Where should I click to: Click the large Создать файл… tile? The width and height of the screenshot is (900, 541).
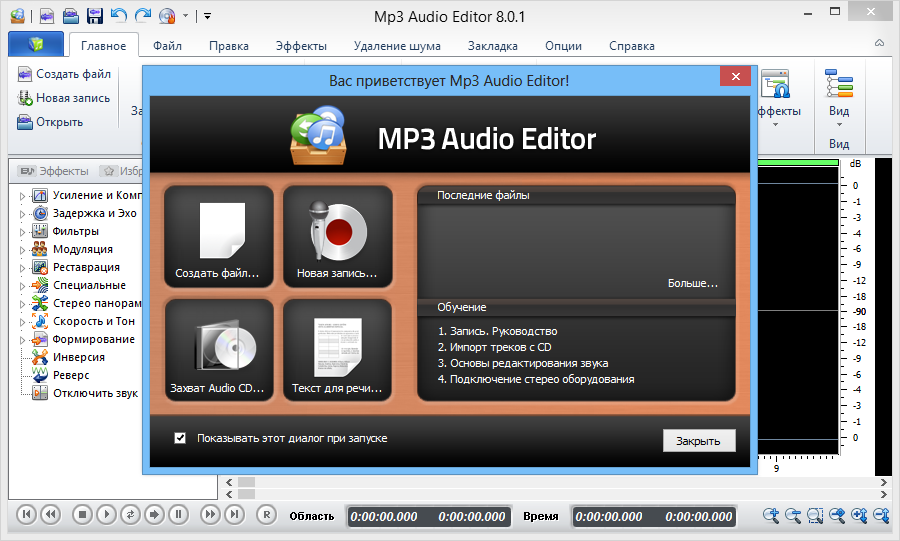coord(218,236)
